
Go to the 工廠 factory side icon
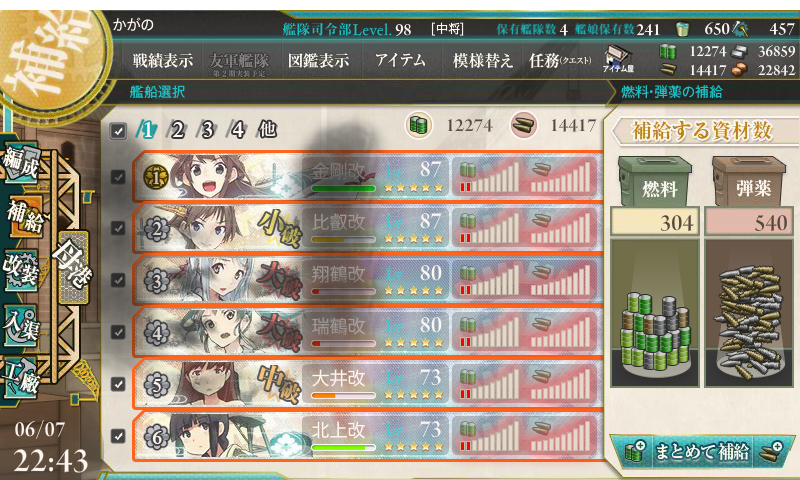coord(21,378)
